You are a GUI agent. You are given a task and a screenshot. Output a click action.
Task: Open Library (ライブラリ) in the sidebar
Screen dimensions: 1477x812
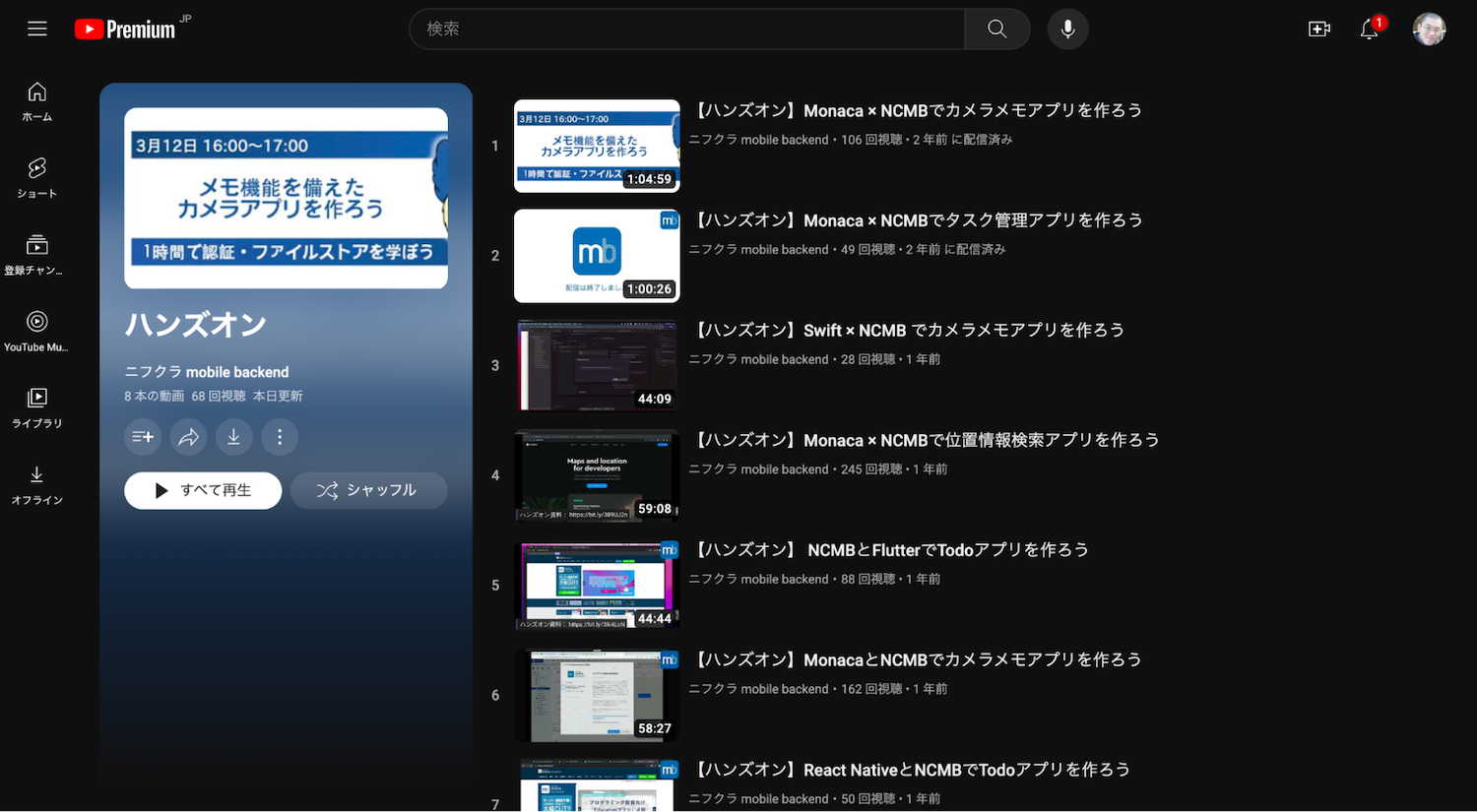37,408
